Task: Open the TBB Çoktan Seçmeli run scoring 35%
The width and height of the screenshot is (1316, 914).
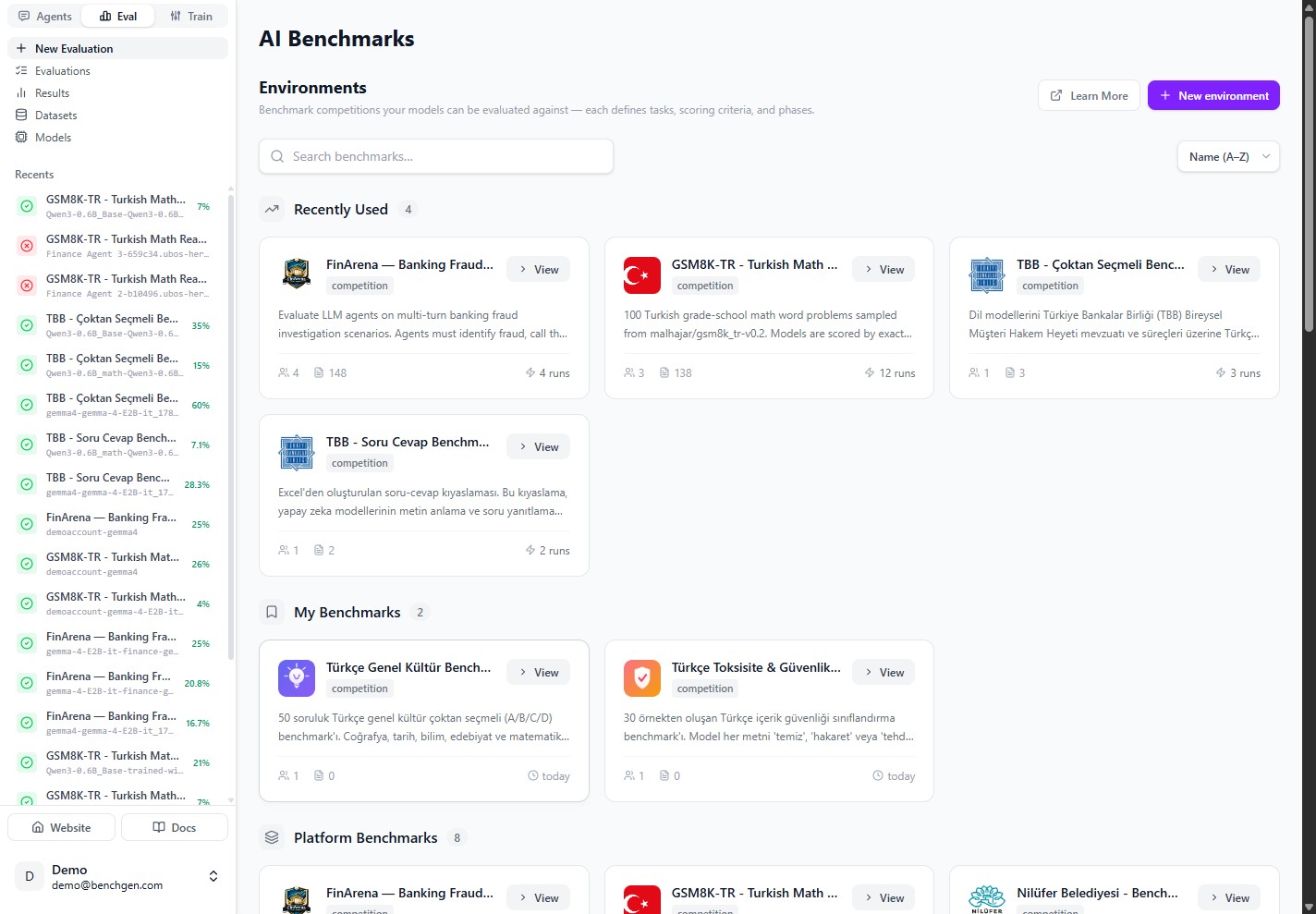Action: (x=116, y=325)
